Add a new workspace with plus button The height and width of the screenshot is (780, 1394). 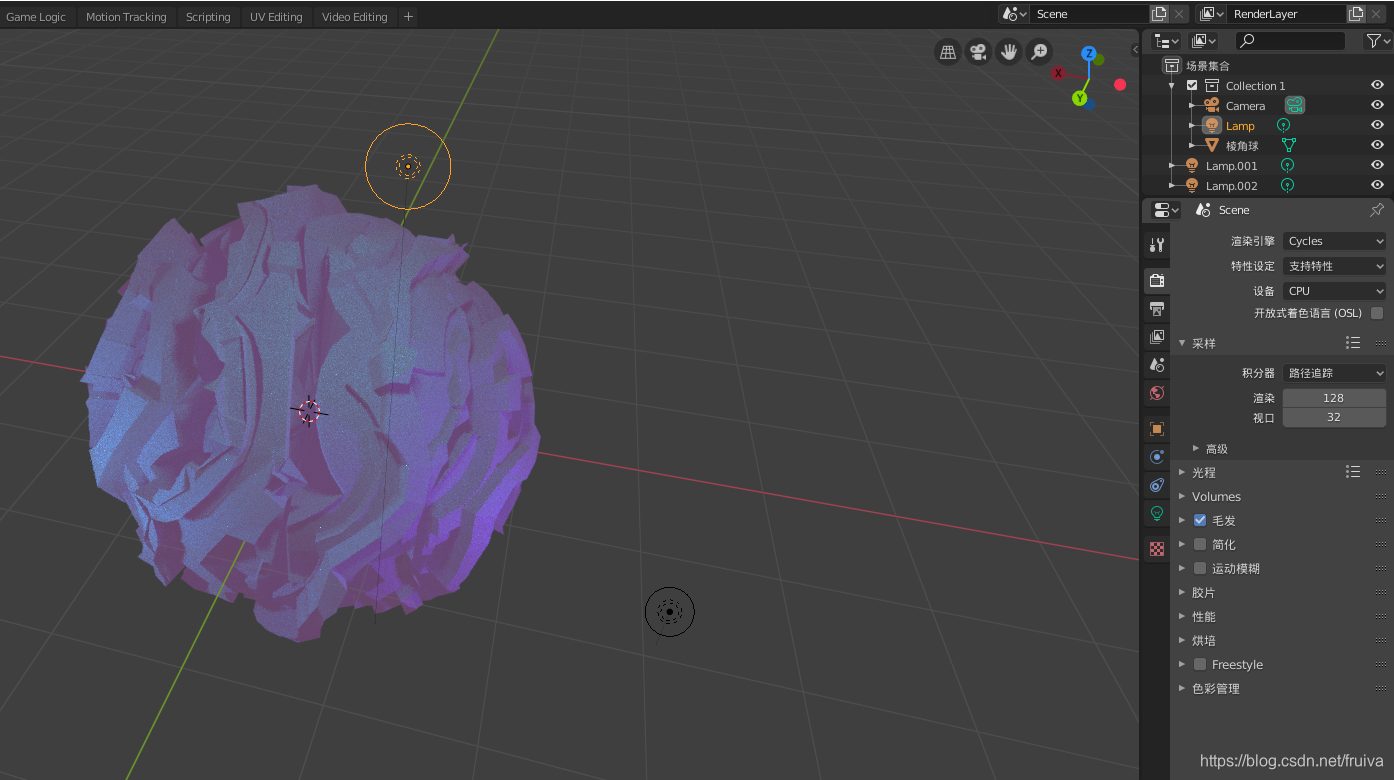click(x=408, y=17)
